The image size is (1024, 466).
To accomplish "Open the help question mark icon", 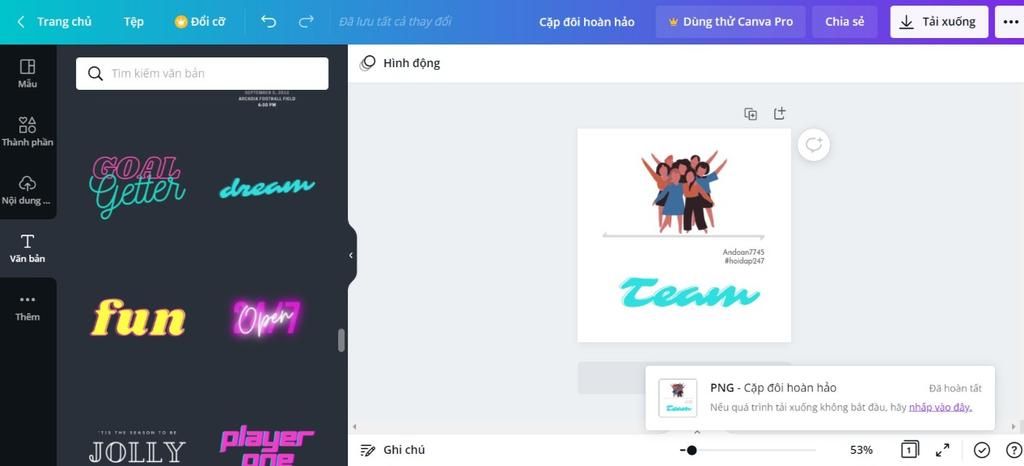I will [x=1013, y=450].
